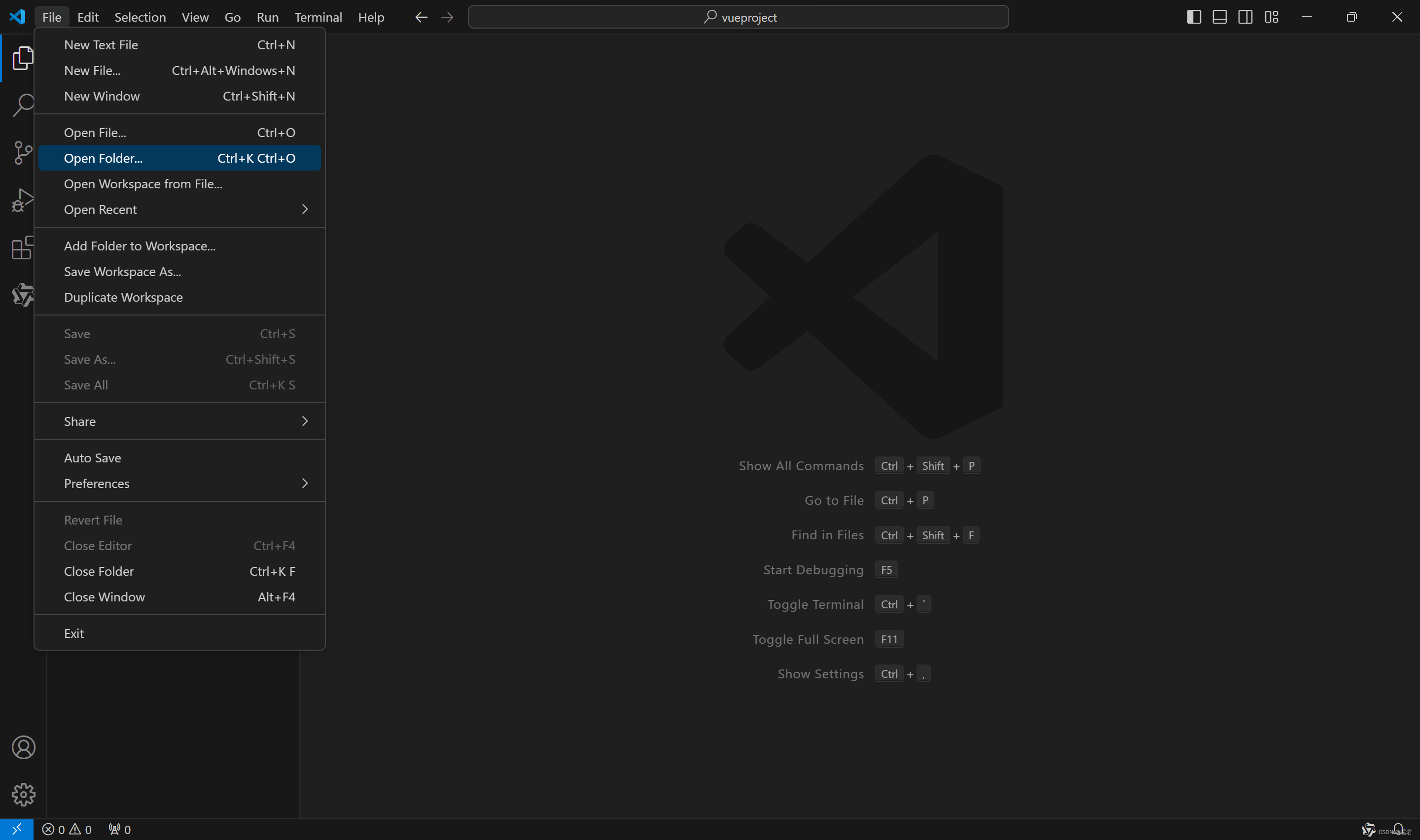Click the vueproject command center search box
Viewport: 1420px width, 840px height.
738,17
